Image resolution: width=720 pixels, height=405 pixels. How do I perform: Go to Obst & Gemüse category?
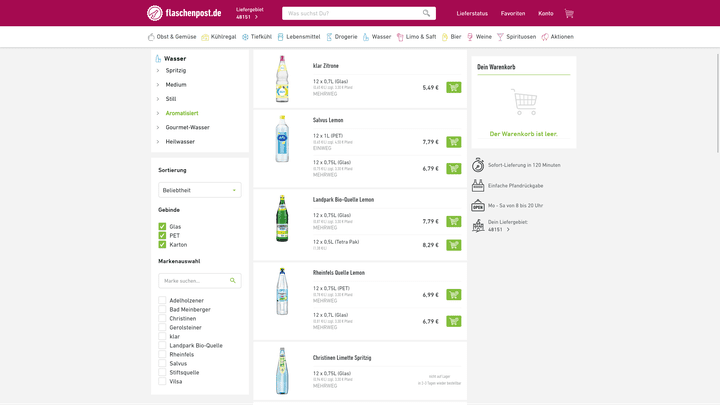pyautogui.click(x=172, y=37)
